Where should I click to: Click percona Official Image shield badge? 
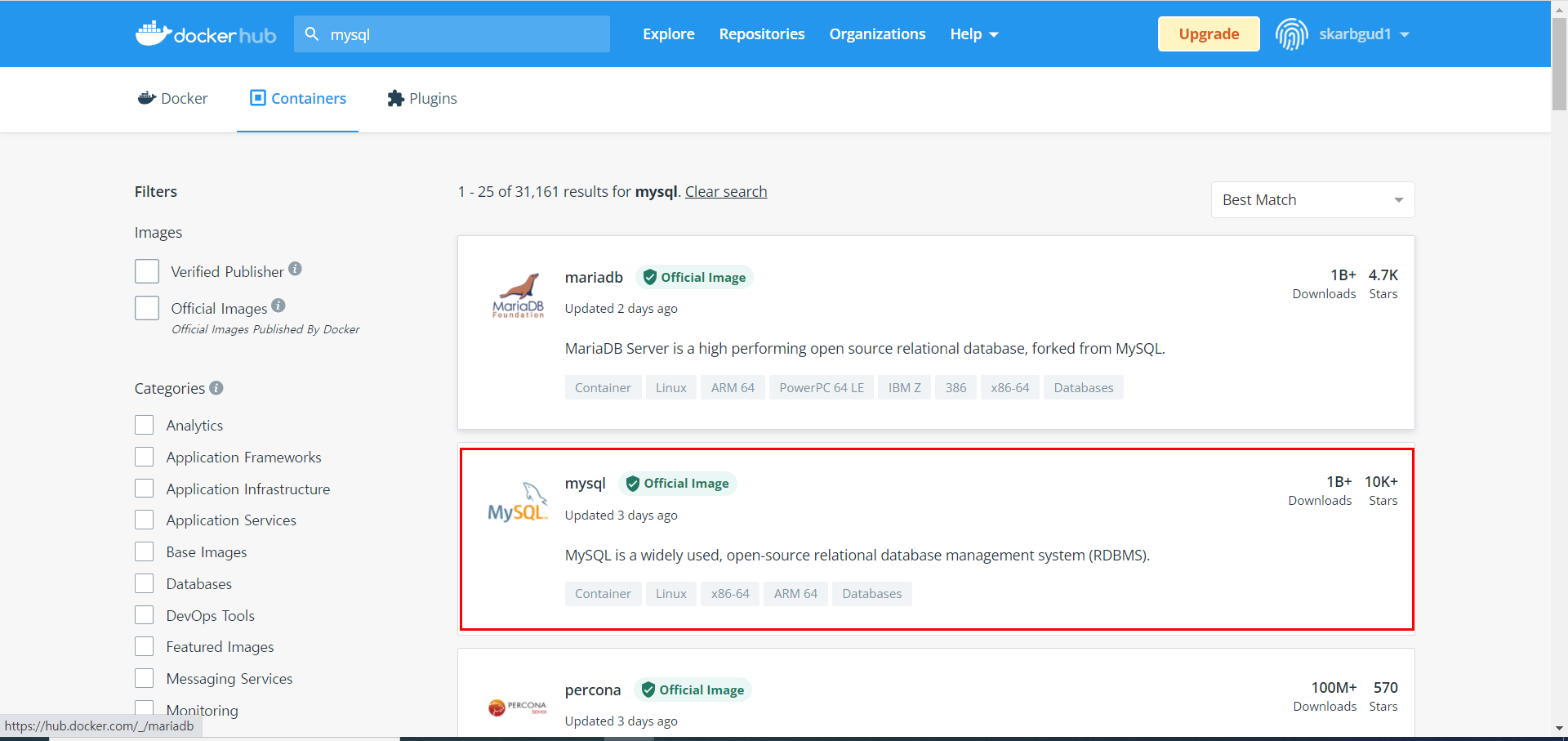click(x=693, y=690)
